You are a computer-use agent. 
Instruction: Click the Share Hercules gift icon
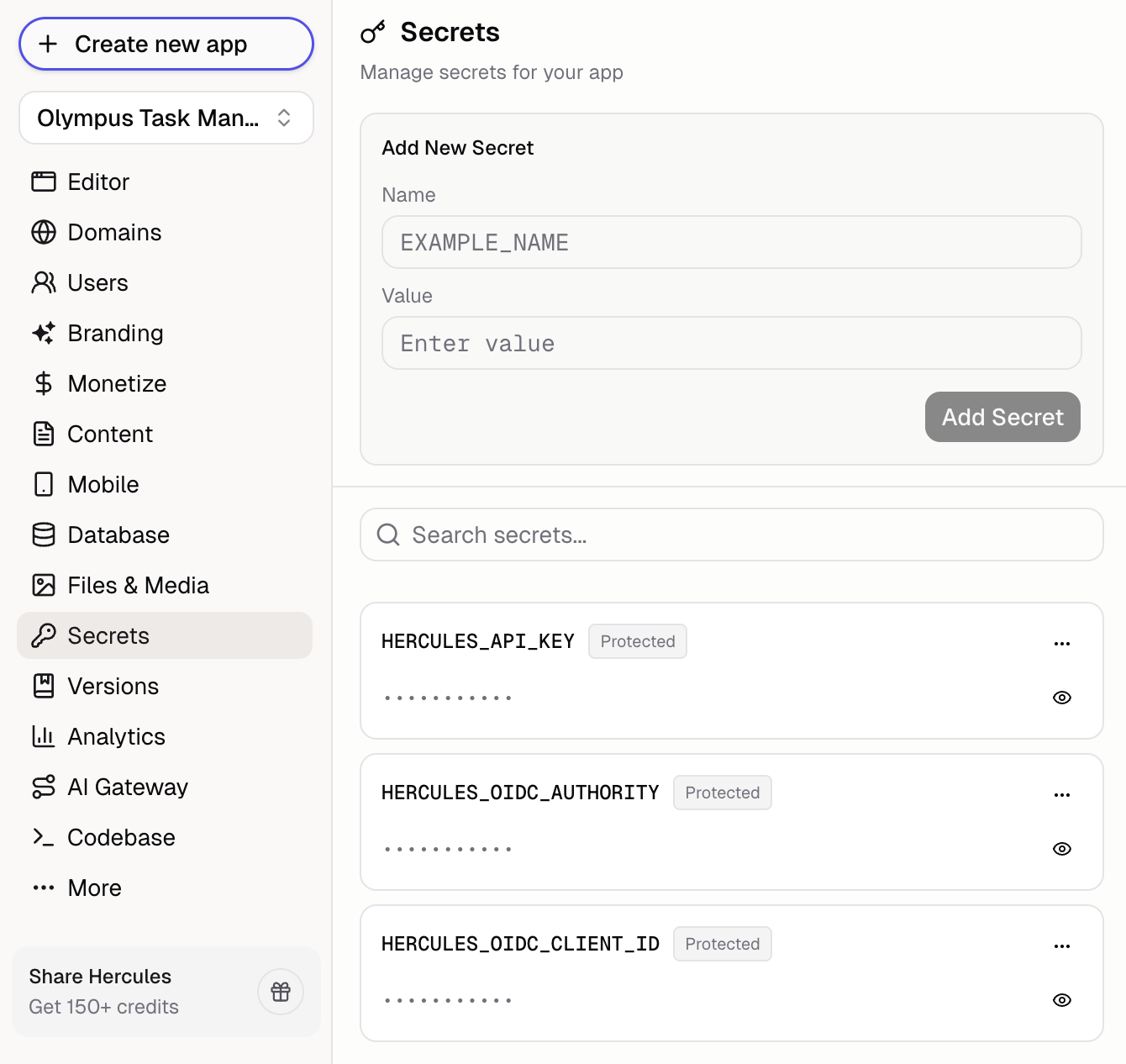(280, 992)
